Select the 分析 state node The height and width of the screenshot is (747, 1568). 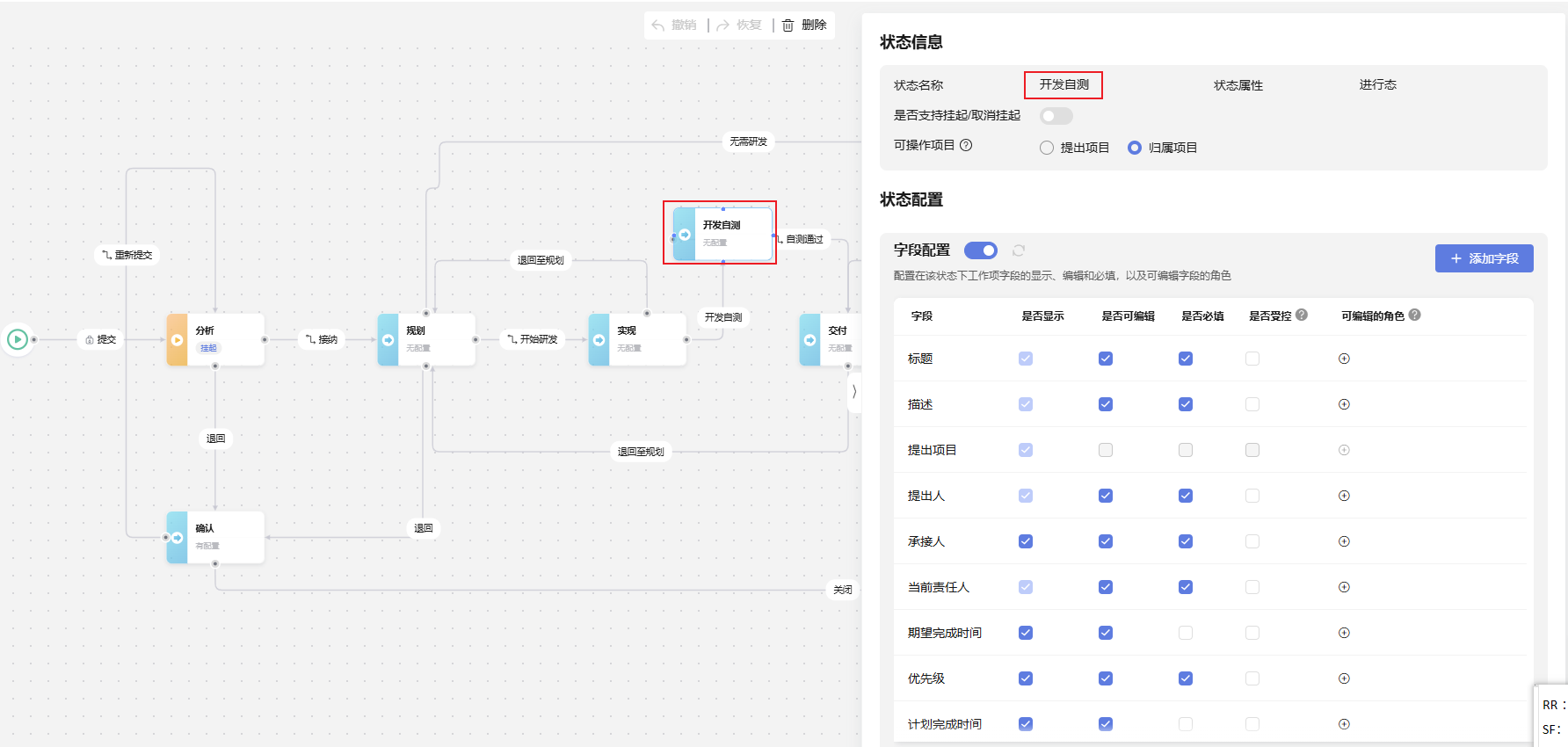click(x=215, y=339)
